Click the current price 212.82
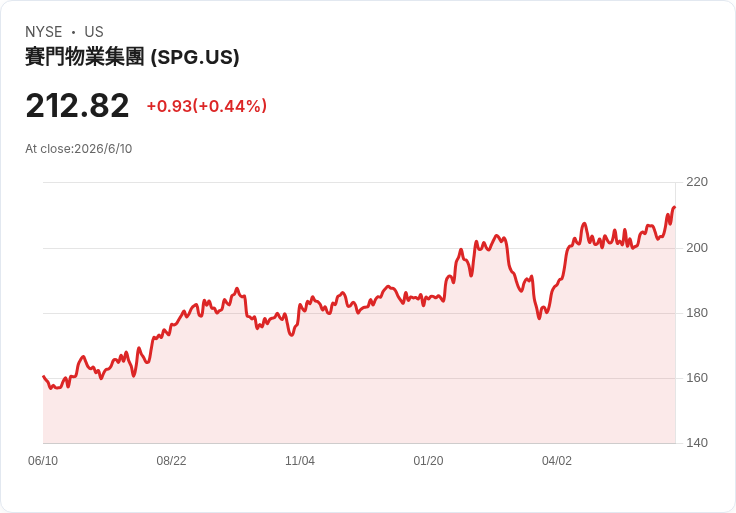The width and height of the screenshot is (736, 513). tap(77, 106)
